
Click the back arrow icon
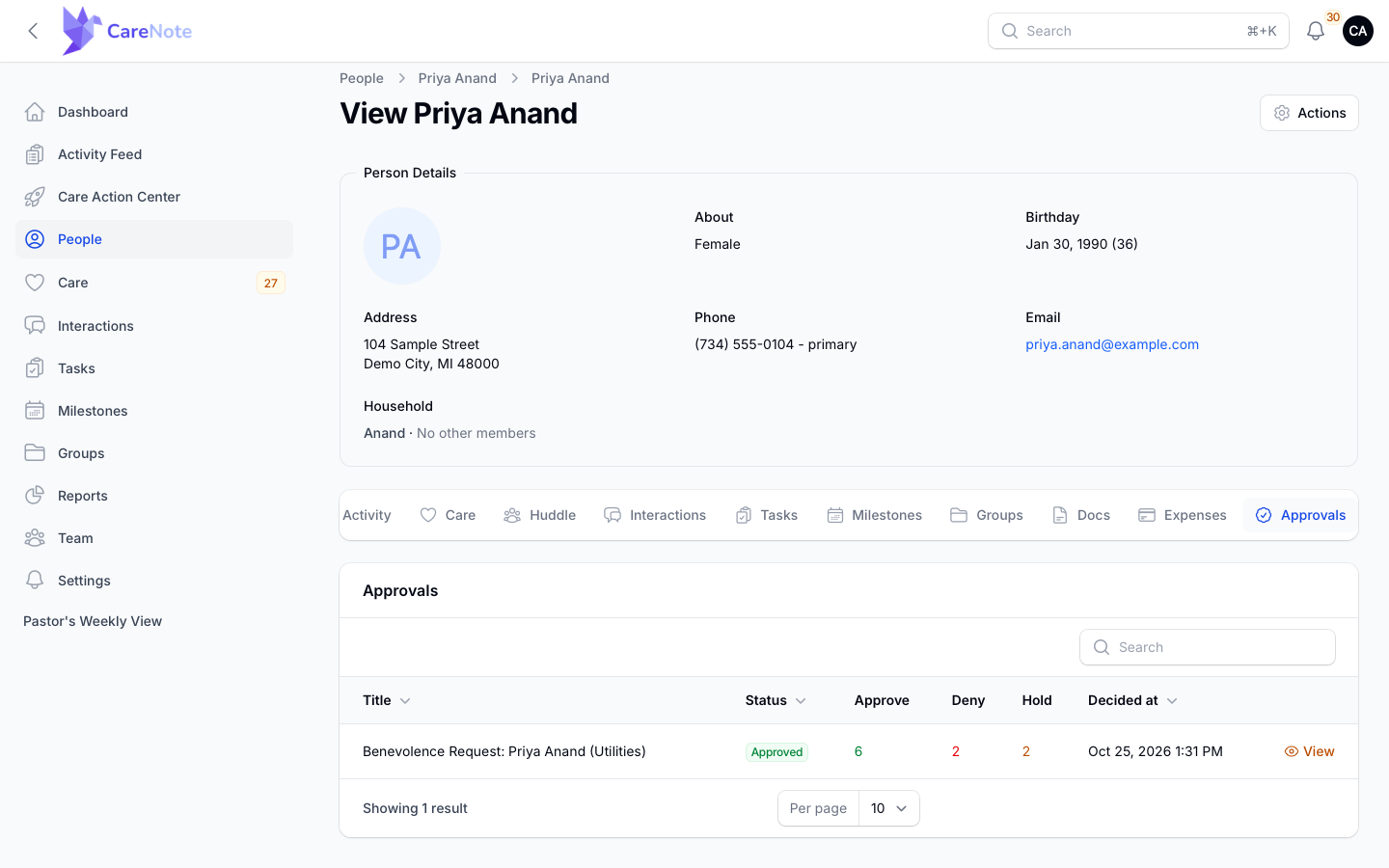[33, 31]
